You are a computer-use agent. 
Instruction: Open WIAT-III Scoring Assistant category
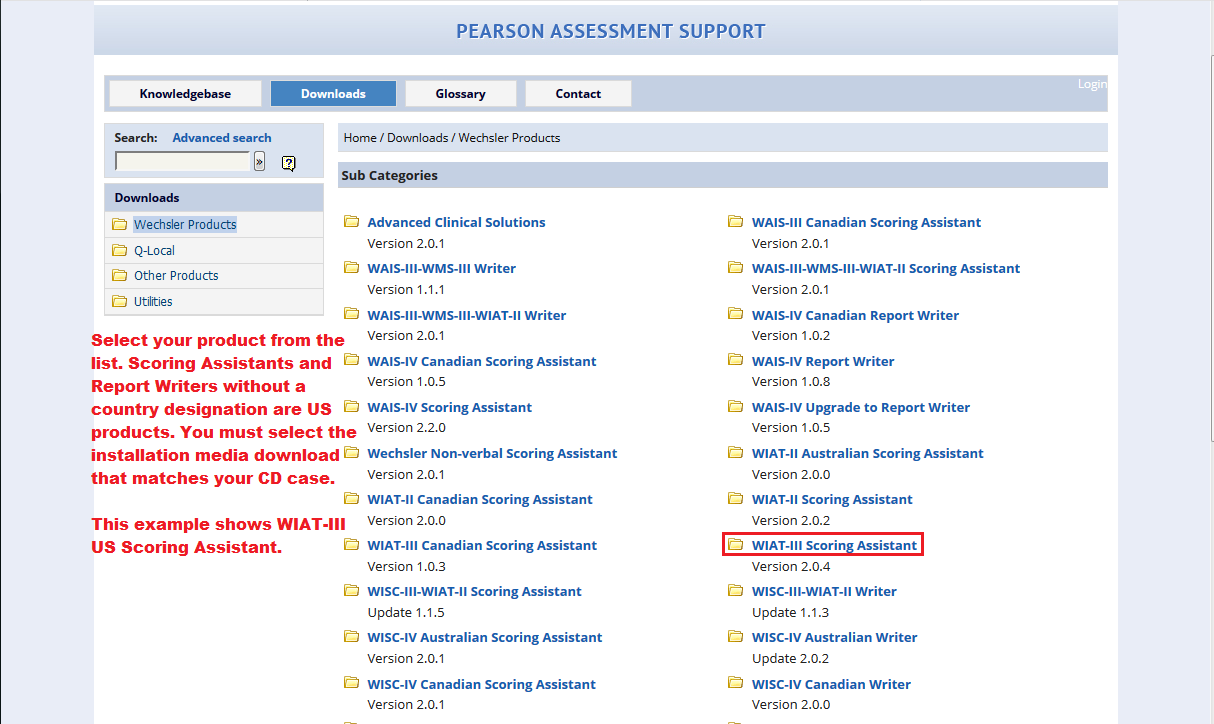pos(834,546)
